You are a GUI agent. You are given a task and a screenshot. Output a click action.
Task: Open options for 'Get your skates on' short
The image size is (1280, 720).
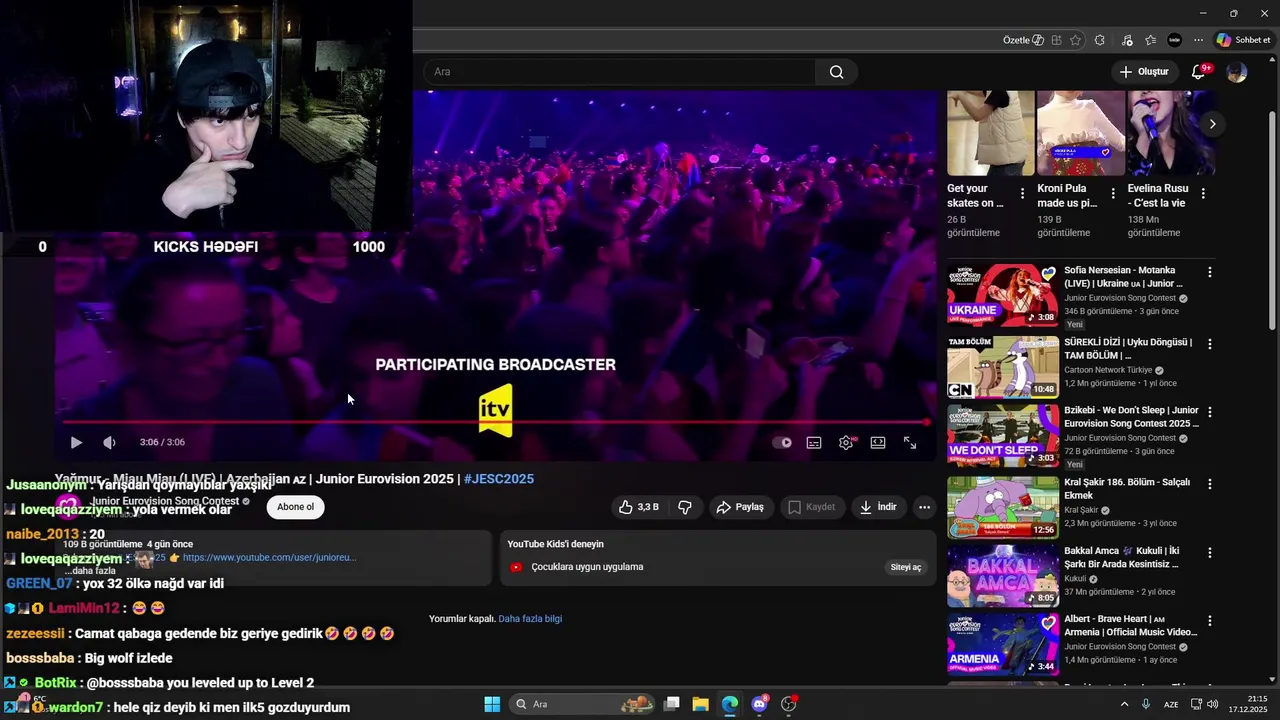[1022, 194]
